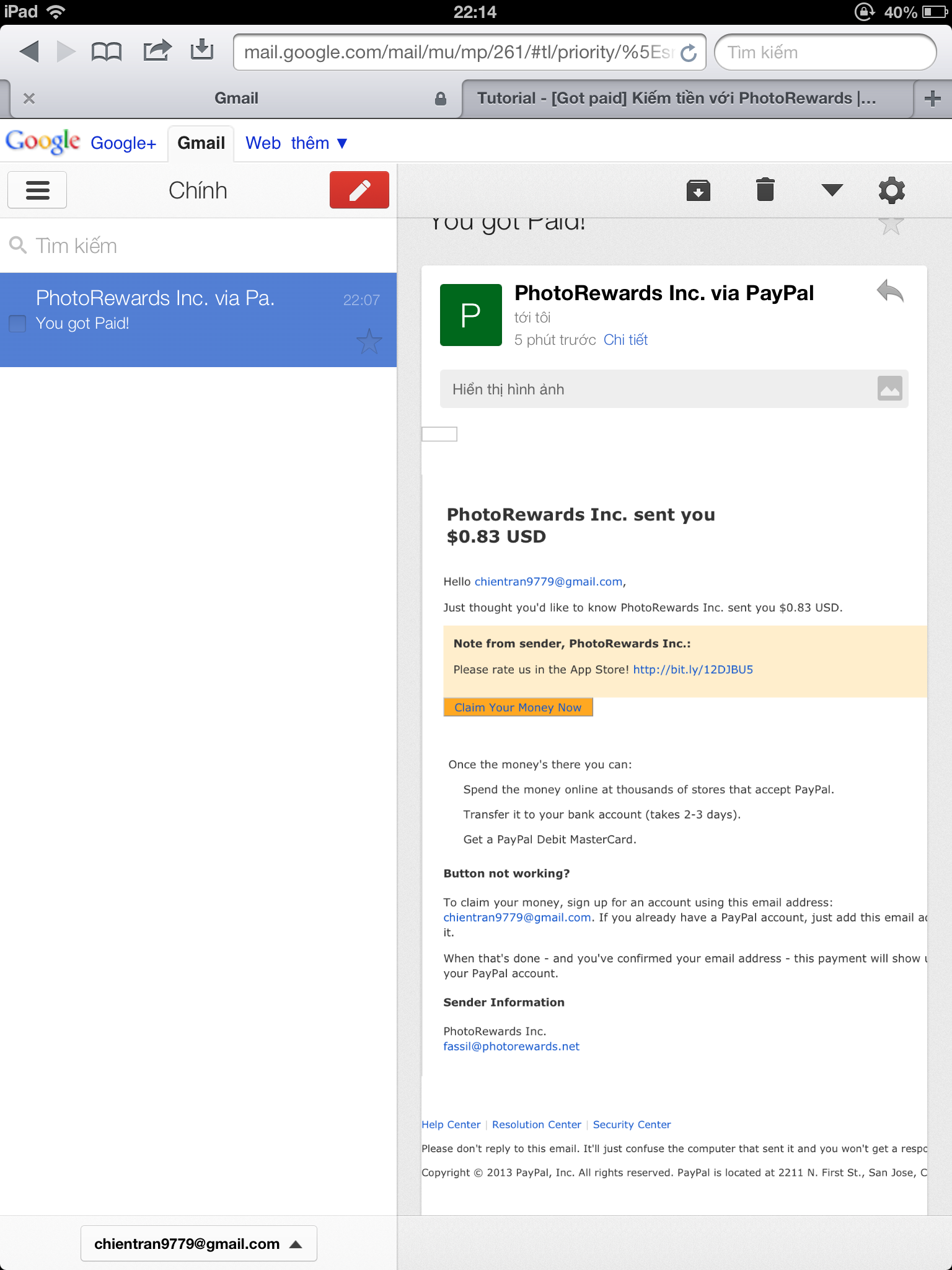Viewport: 952px width, 1270px height.
Task: Click the email link under 'Button not working?'
Action: coord(518,918)
